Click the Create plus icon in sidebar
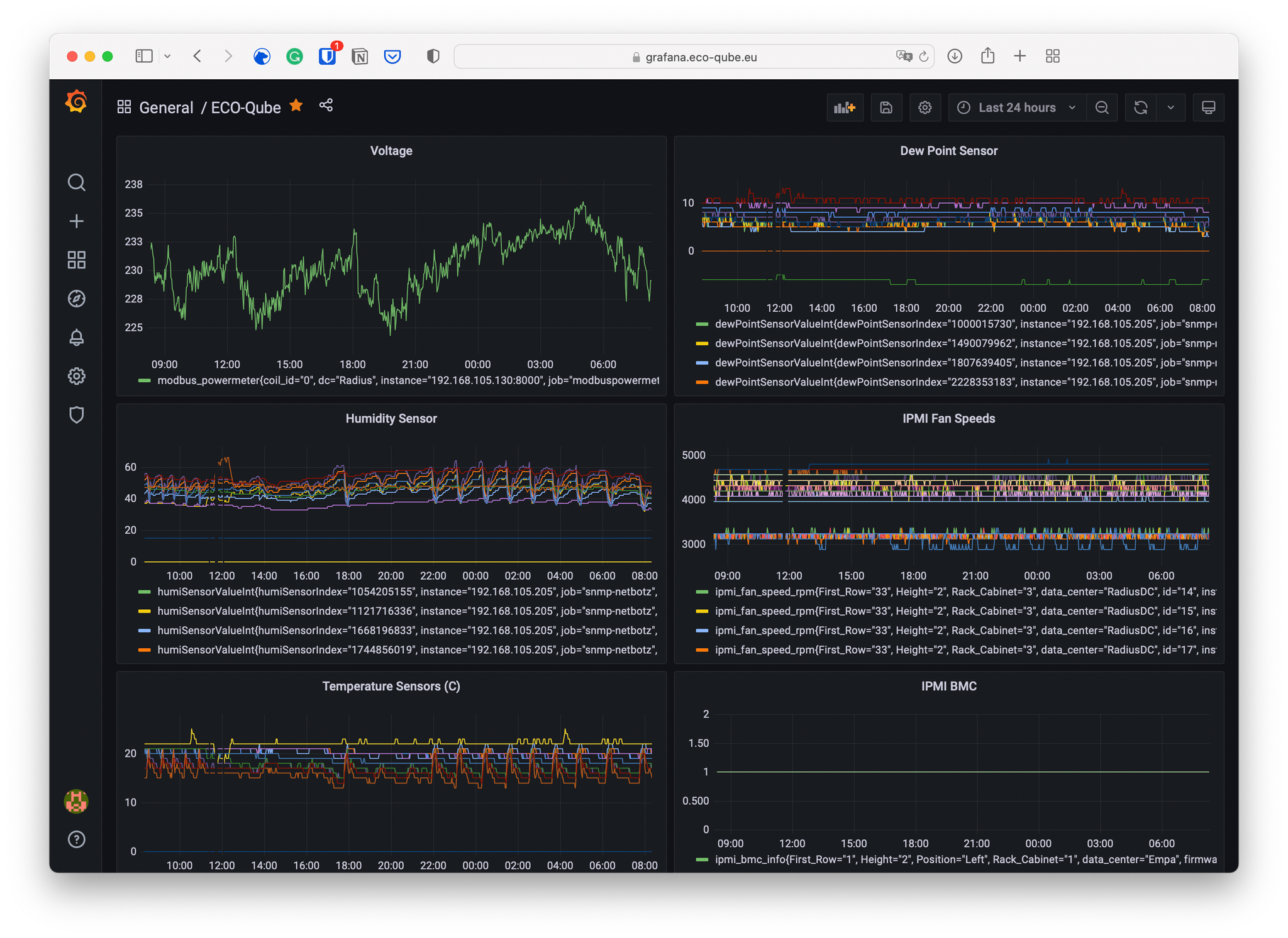 [76, 221]
